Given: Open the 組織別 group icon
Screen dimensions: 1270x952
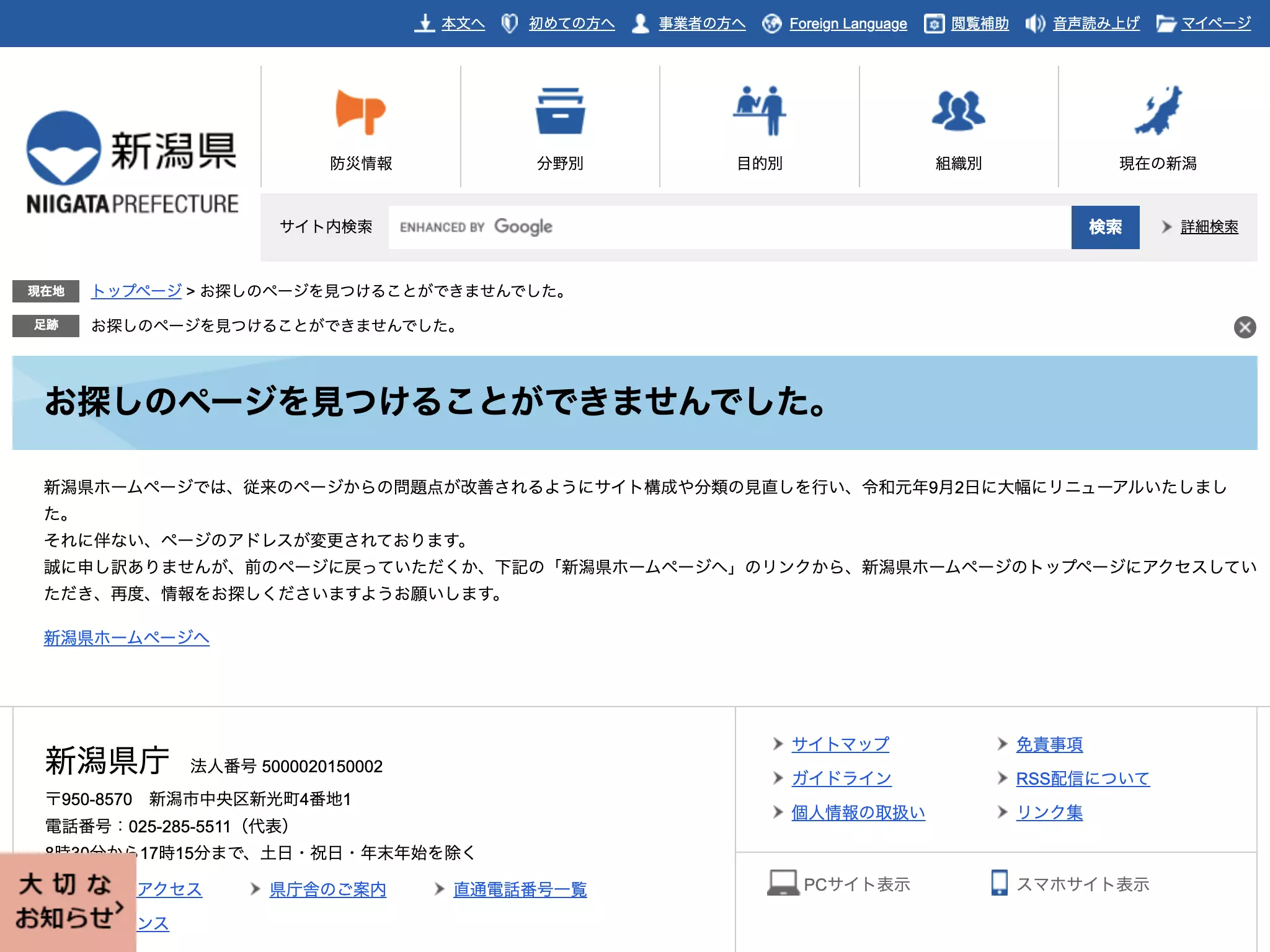Looking at the screenshot, I should pos(958,111).
